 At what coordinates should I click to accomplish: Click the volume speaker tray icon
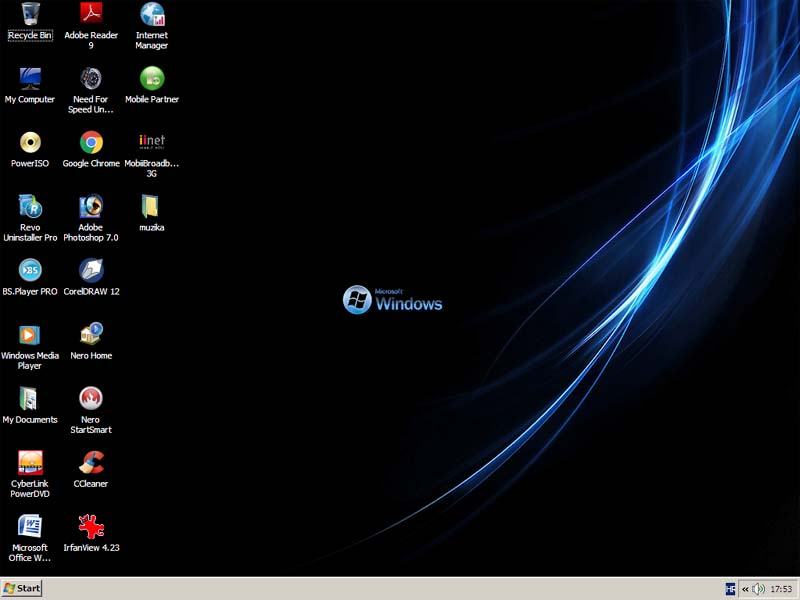758,589
